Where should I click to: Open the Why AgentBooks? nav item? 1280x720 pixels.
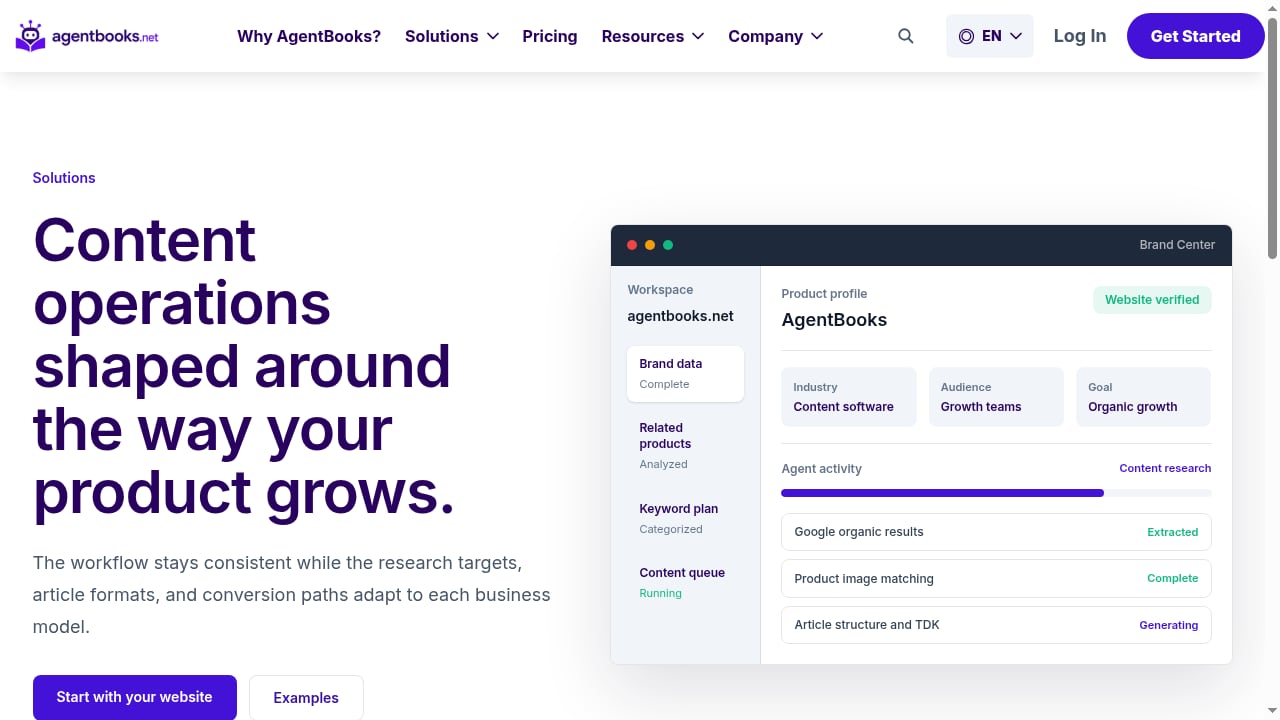coord(309,36)
